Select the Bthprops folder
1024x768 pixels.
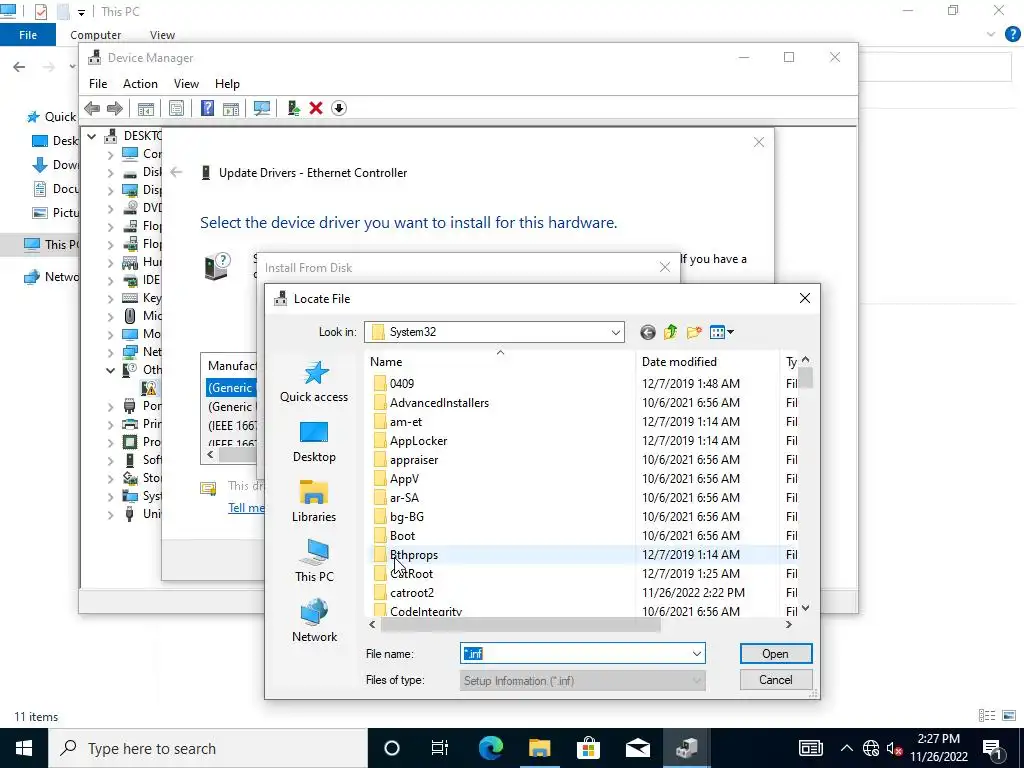414,555
